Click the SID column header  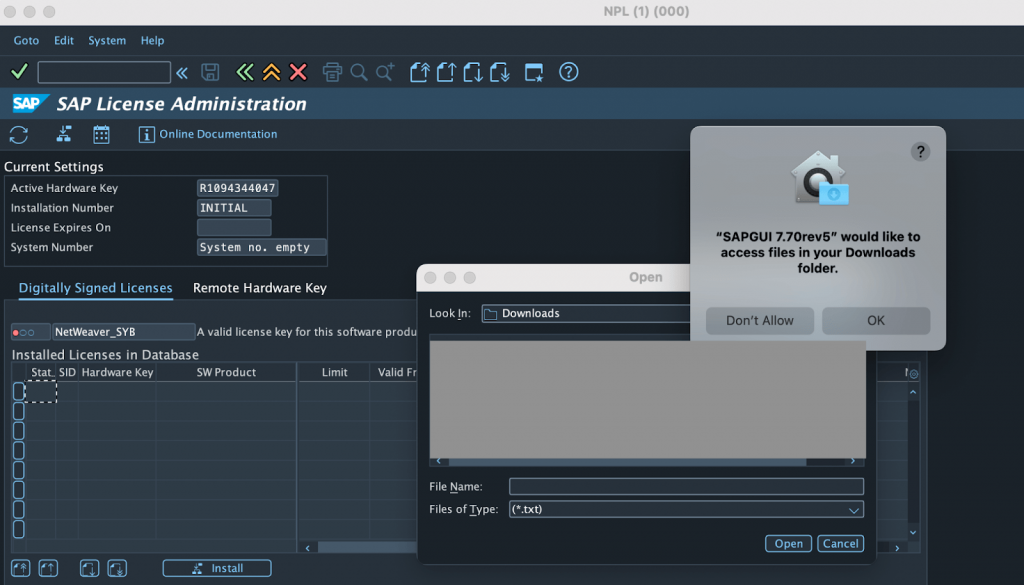click(67, 372)
